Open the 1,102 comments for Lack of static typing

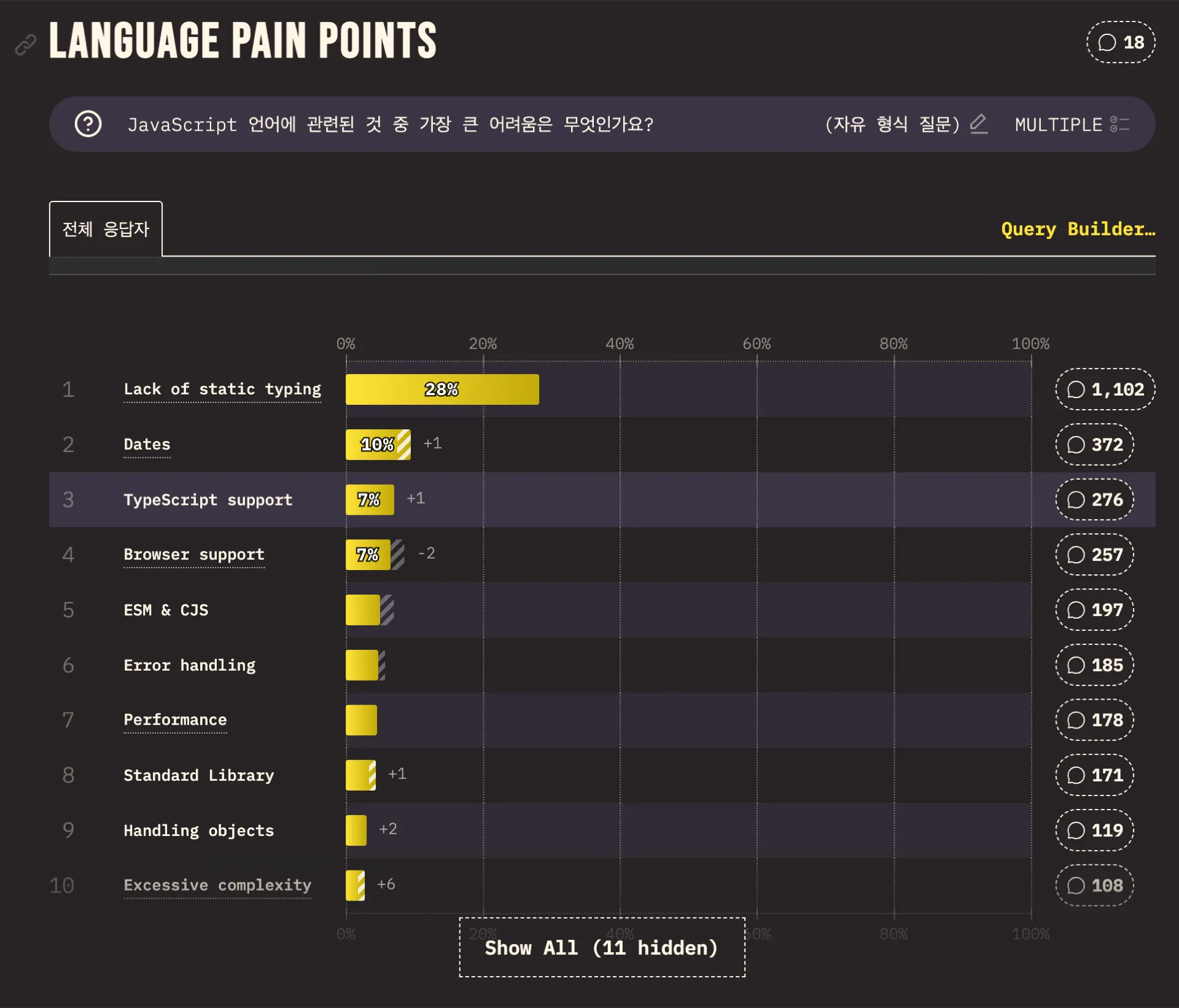click(x=1104, y=389)
